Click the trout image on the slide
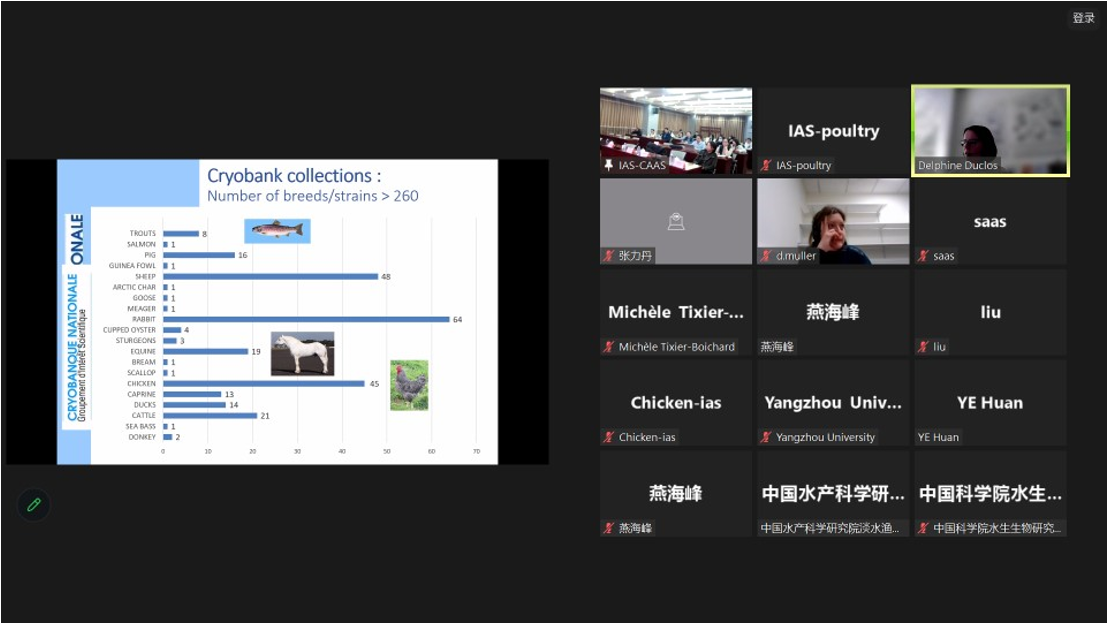The image size is (1107, 623). point(277,231)
